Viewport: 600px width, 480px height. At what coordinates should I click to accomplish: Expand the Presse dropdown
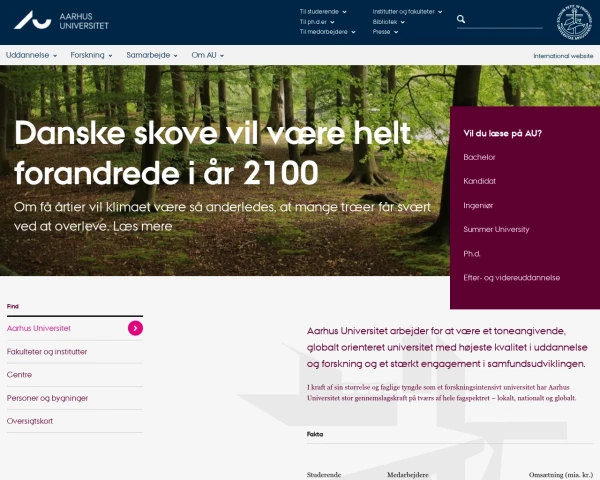pos(385,32)
